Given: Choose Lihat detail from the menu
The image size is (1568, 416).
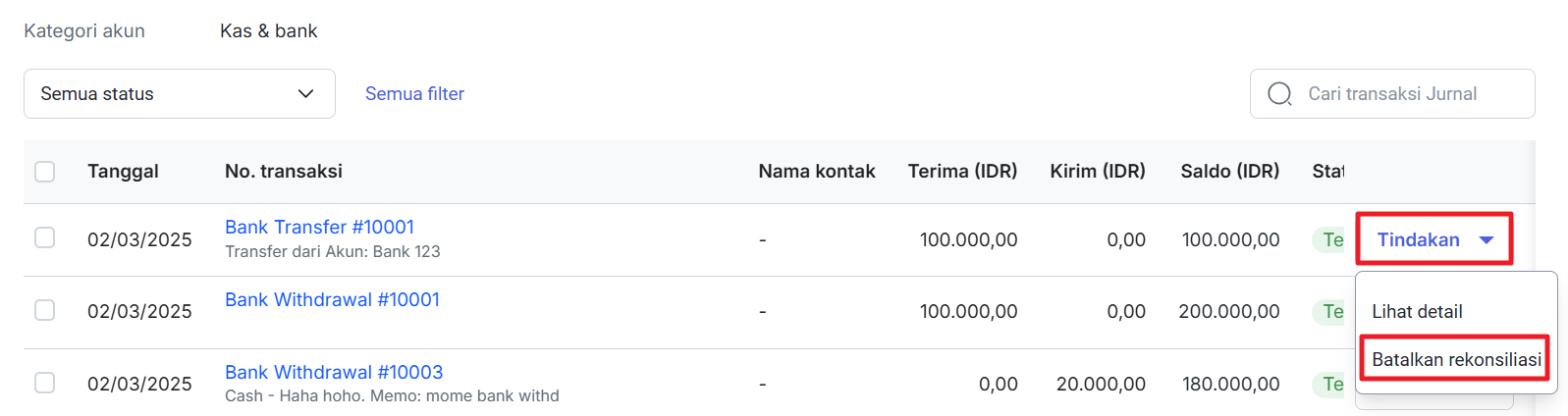Looking at the screenshot, I should tap(1417, 312).
